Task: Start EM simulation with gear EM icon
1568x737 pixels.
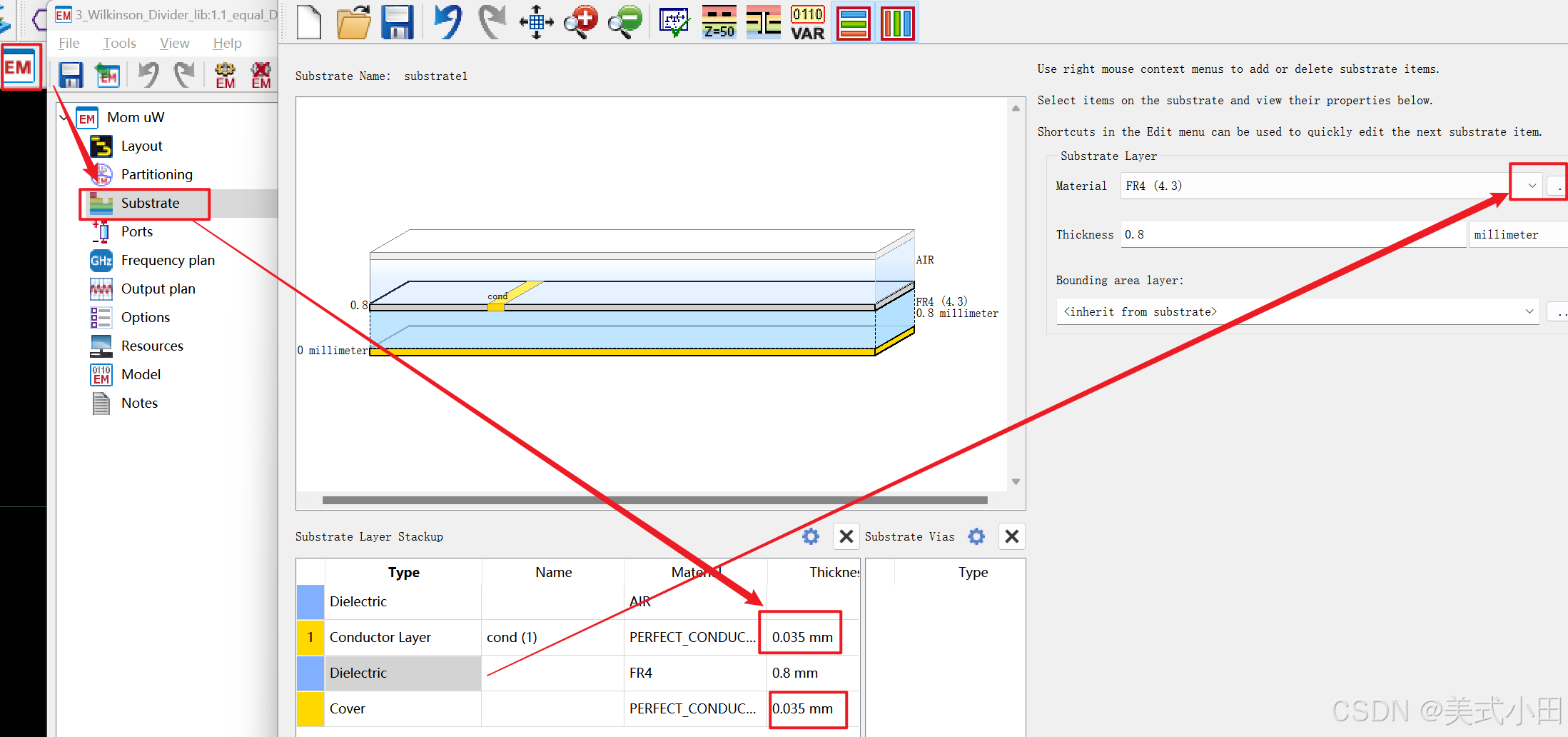Action: click(225, 75)
